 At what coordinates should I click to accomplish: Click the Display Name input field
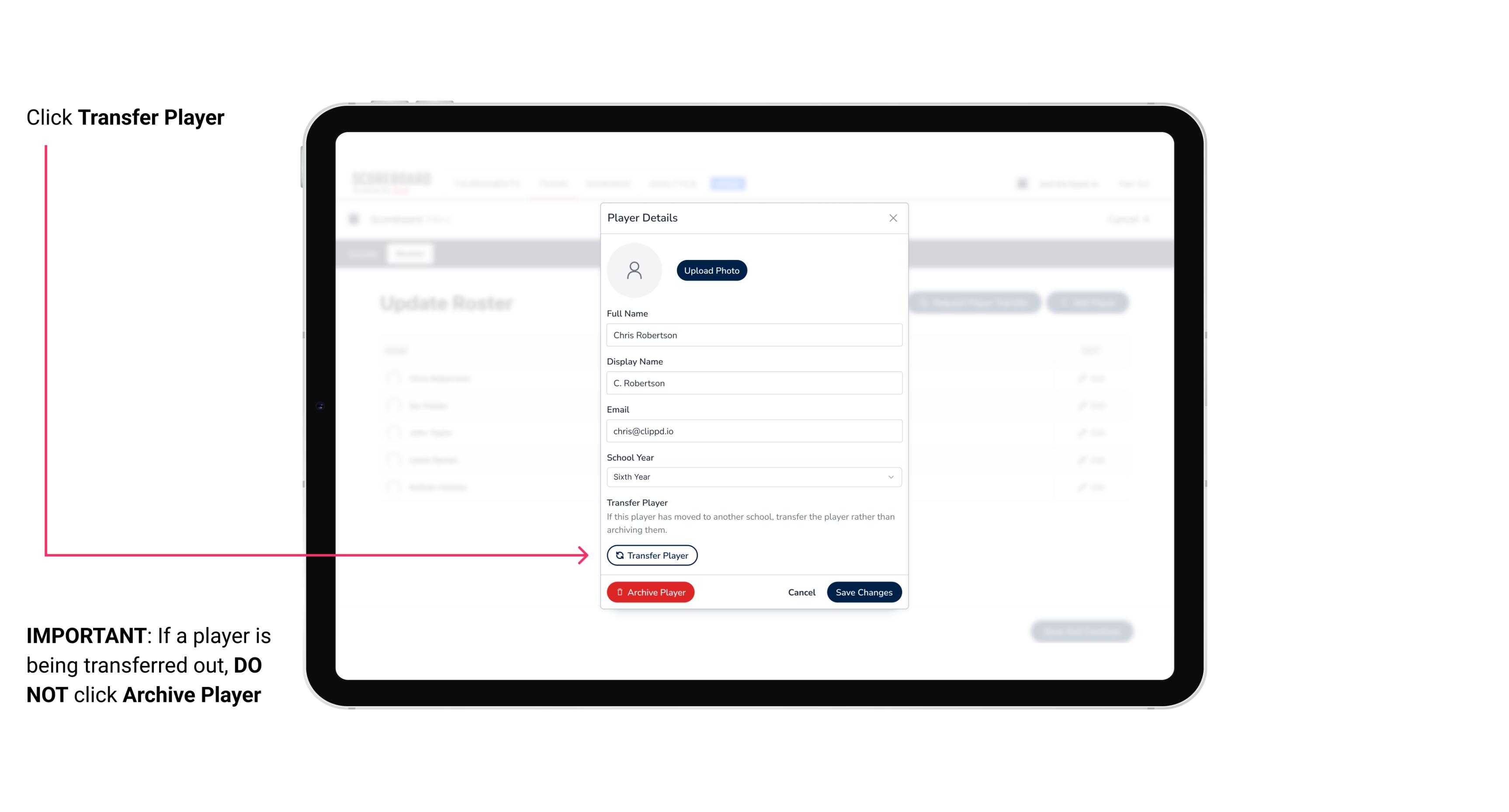(x=753, y=382)
